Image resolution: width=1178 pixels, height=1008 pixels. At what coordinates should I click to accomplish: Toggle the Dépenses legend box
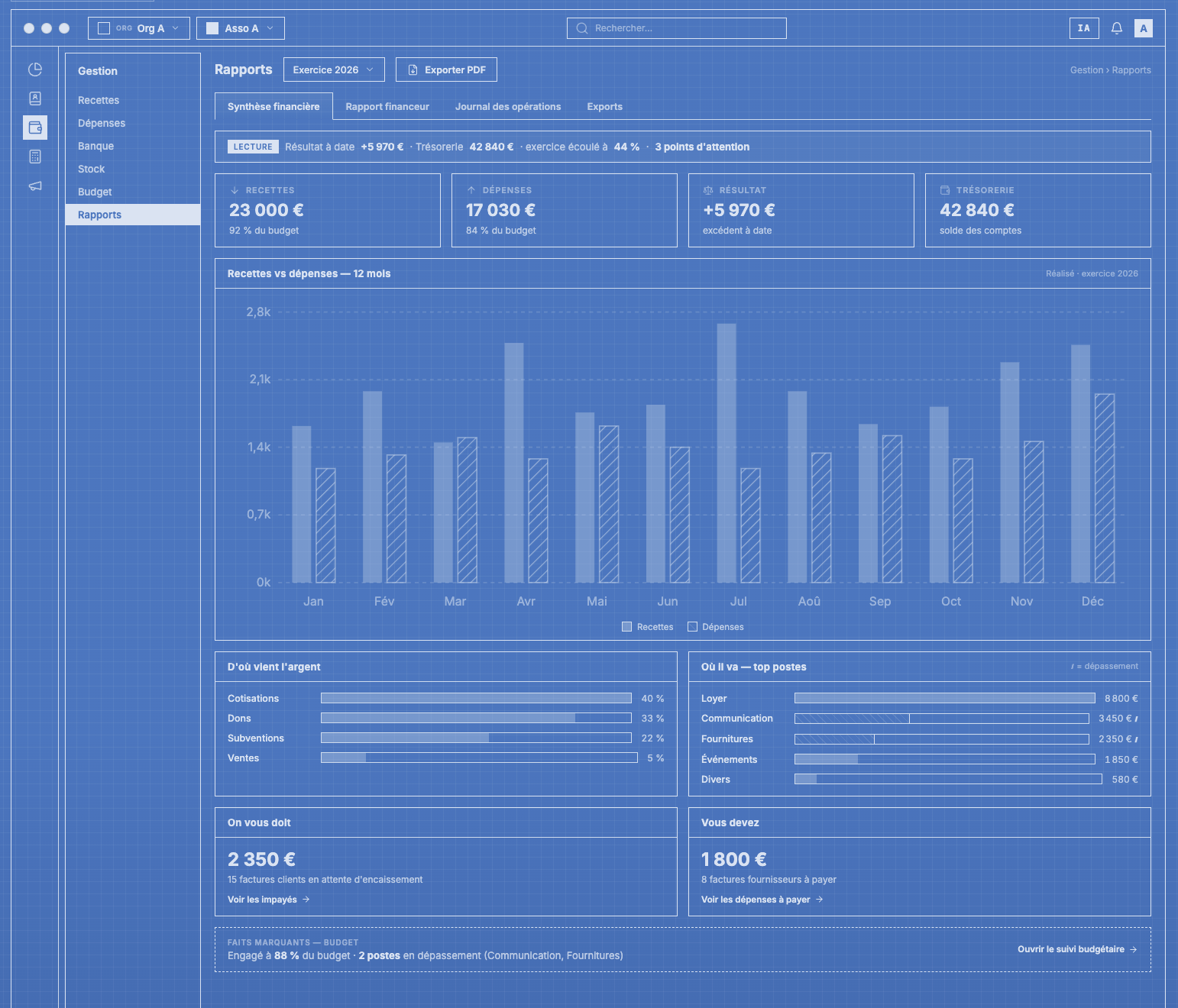[x=693, y=627]
